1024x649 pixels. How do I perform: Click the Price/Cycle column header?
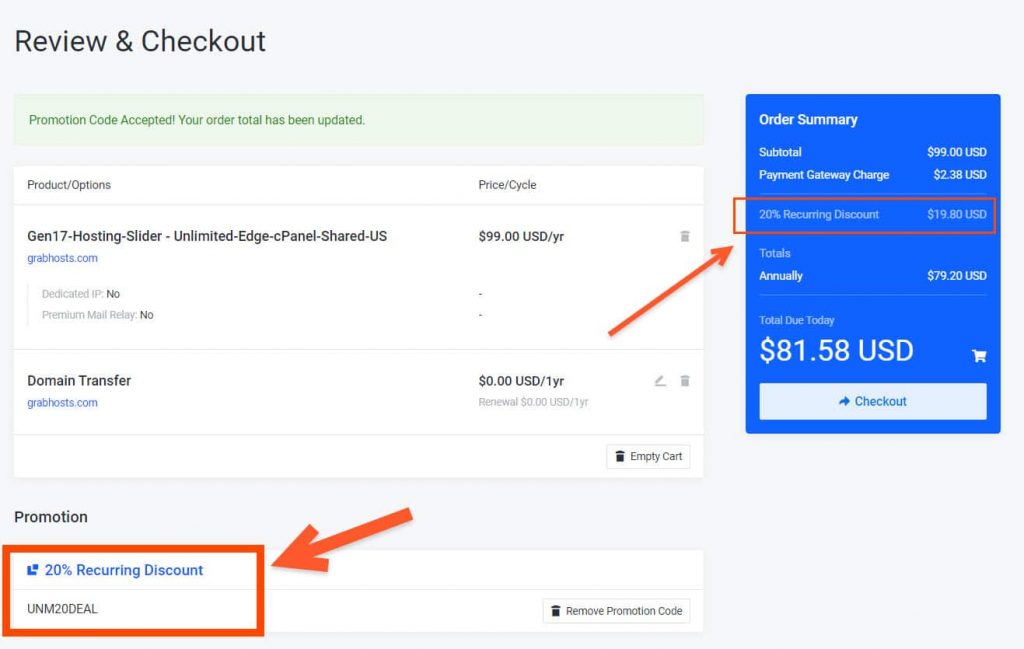click(507, 185)
